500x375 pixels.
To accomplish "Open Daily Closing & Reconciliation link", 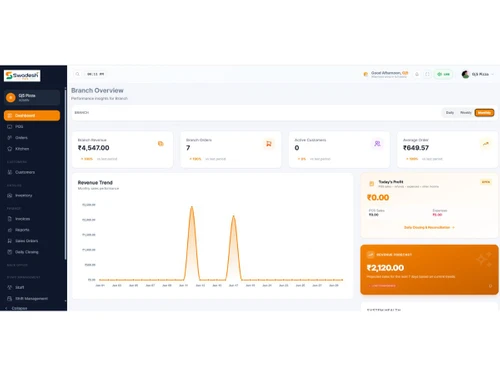I will [429, 227].
